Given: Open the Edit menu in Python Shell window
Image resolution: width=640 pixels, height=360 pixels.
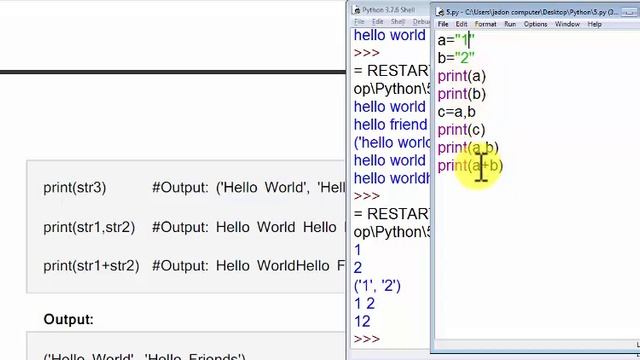Looking at the screenshot, I should pyautogui.click(x=378, y=21).
